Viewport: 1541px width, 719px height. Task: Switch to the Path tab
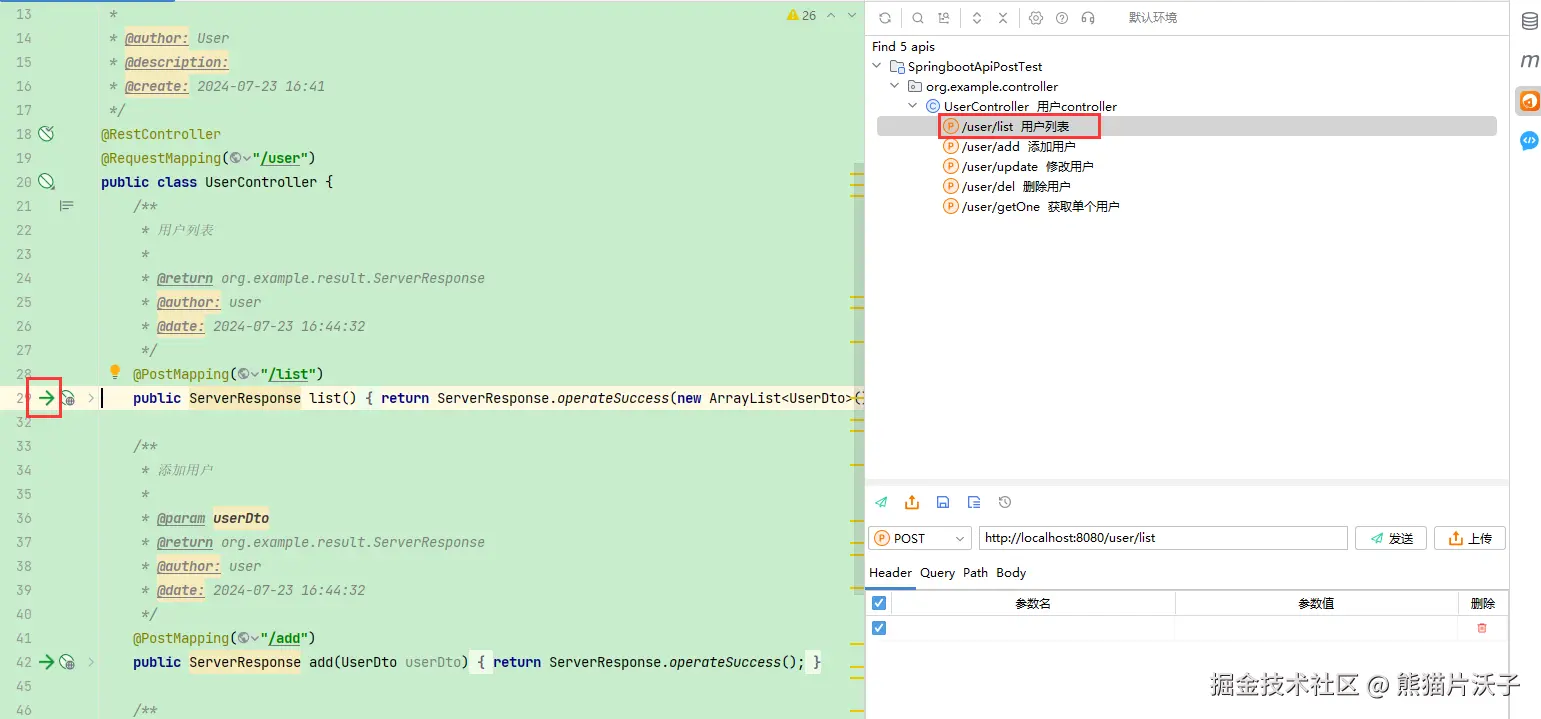(x=976, y=573)
